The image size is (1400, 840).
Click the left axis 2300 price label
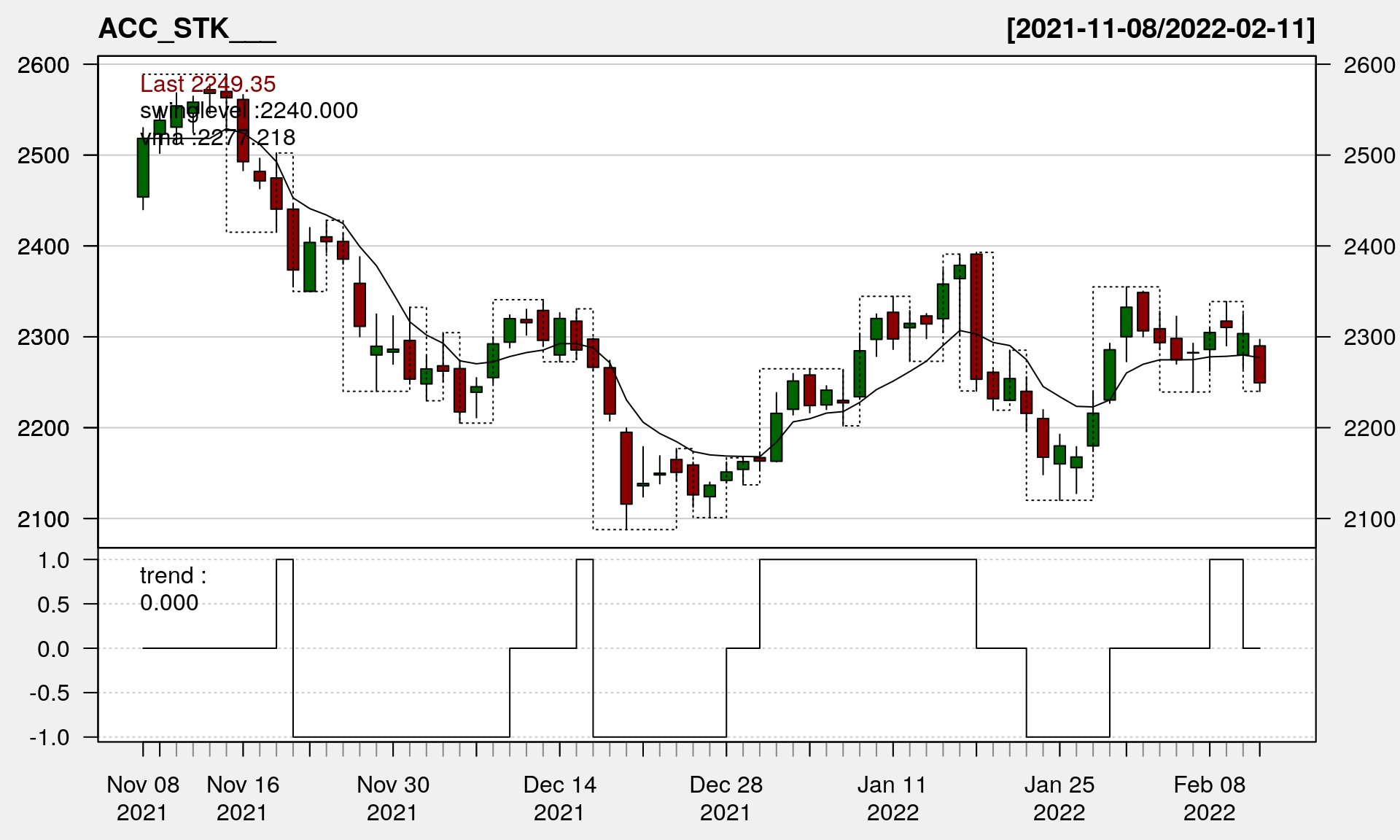[44, 338]
